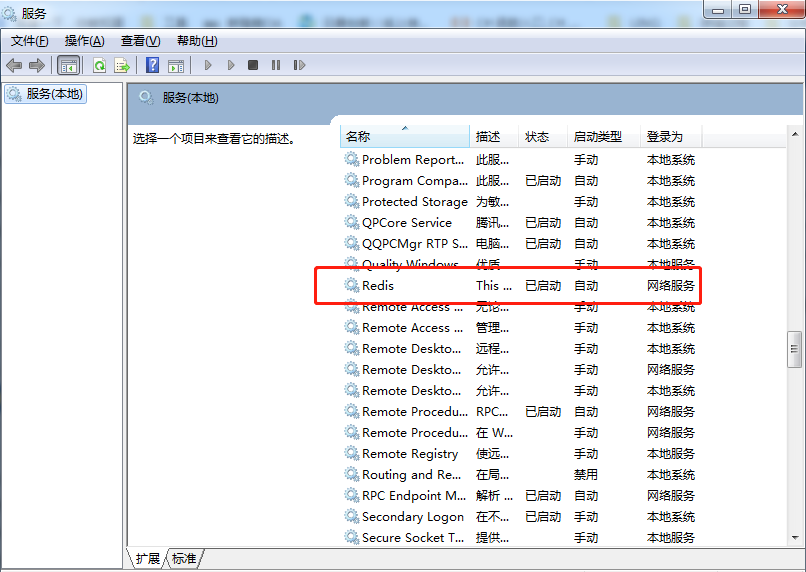
Task: Click the gear icon beside Secure Socket T...
Action: 352,537
